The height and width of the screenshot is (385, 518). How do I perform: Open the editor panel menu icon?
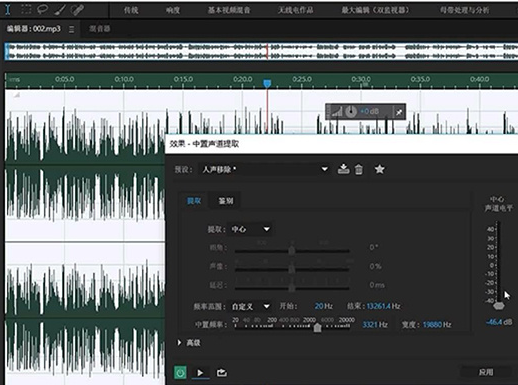(71, 29)
